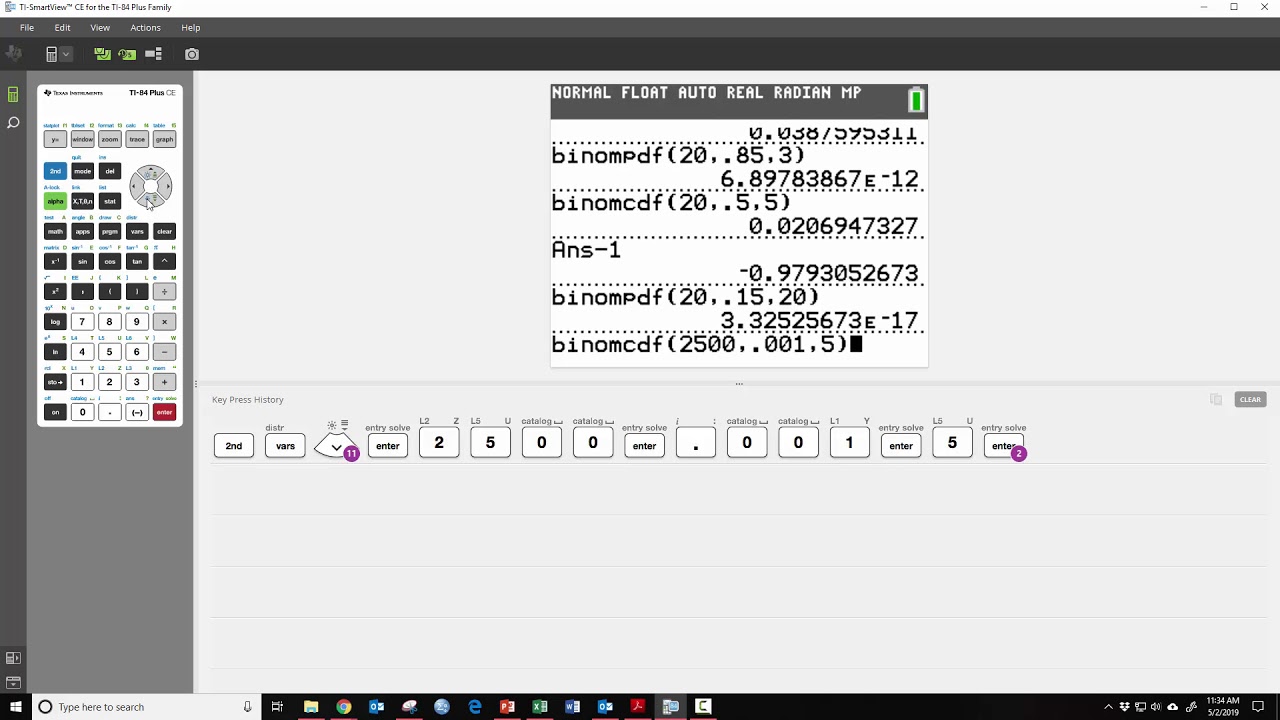Open the magnifier Emulator Explorer sidebar icon
This screenshot has width=1280, height=720.
(13, 123)
